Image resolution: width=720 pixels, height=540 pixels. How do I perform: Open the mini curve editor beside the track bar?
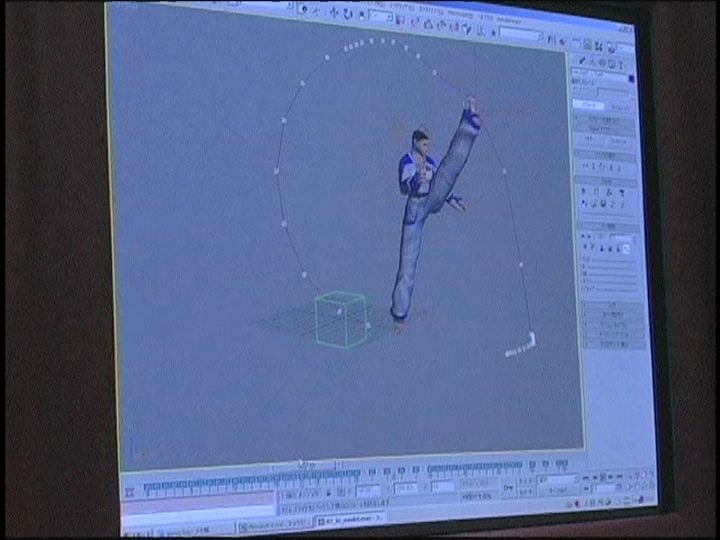click(x=130, y=493)
